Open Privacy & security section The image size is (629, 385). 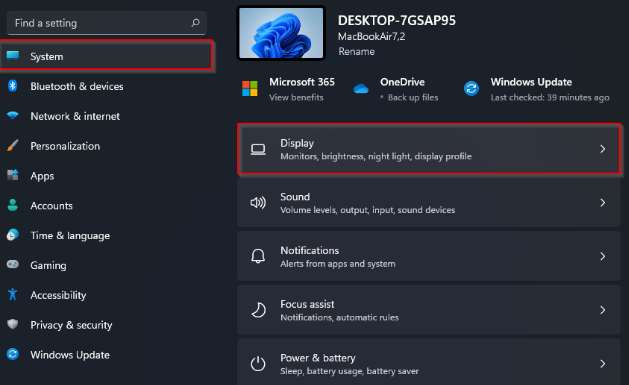tap(71, 325)
